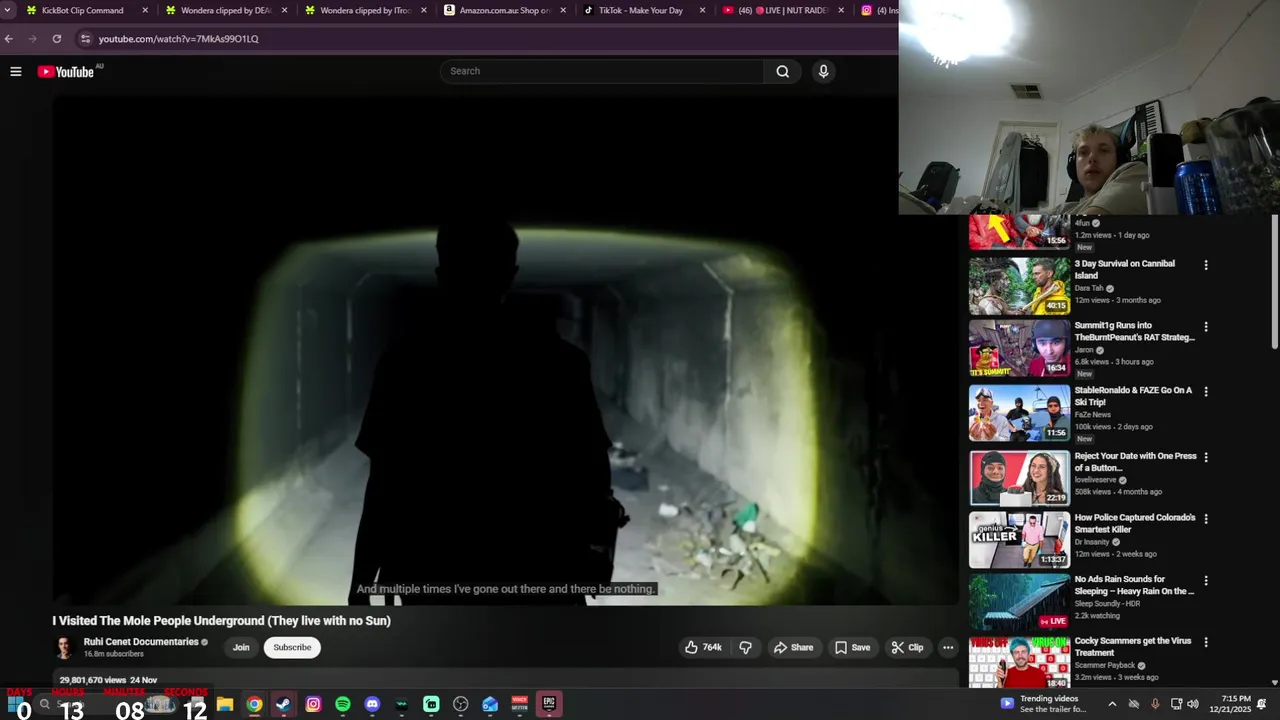Click the address bar URL
The image size is (1280, 720).
tap(178, 39)
